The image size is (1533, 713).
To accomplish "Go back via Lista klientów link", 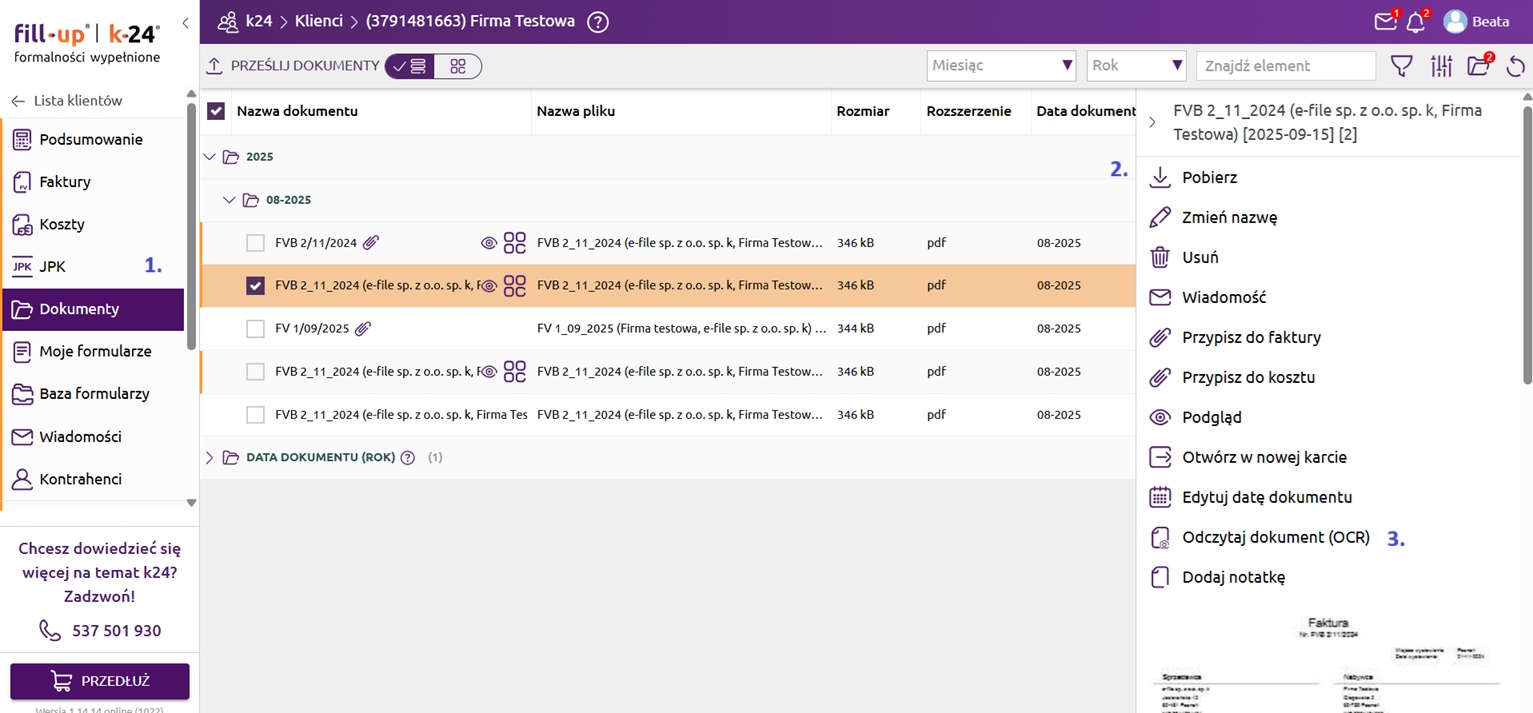I will [67, 101].
